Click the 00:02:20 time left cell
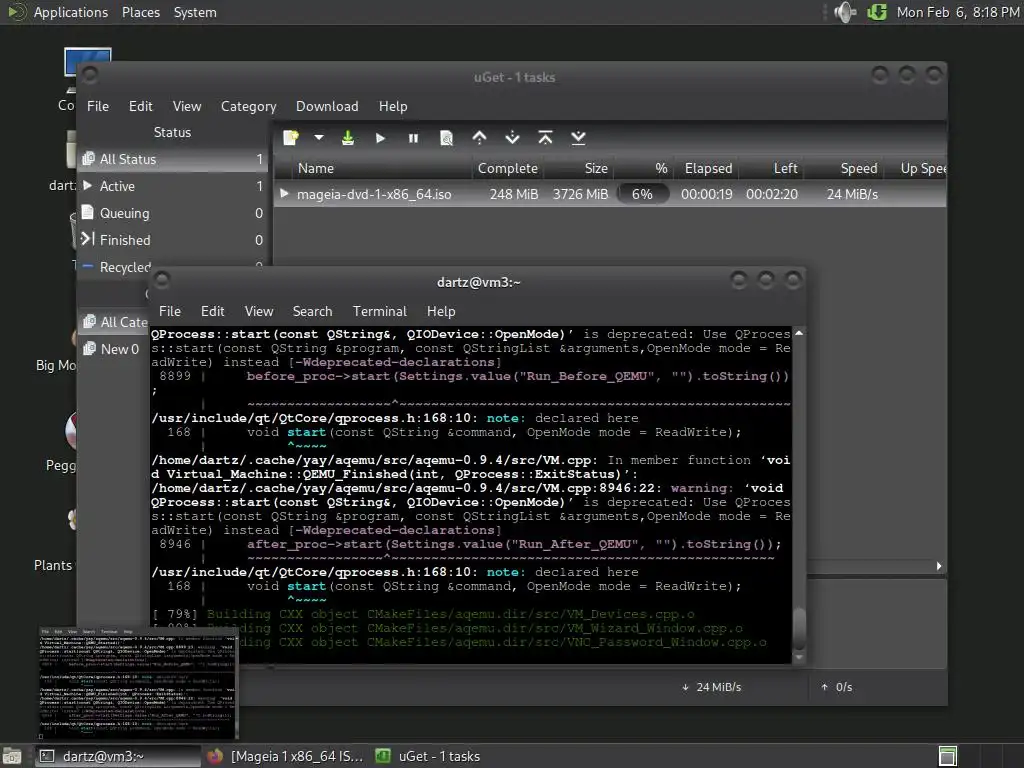This screenshot has width=1024, height=768. point(772,195)
